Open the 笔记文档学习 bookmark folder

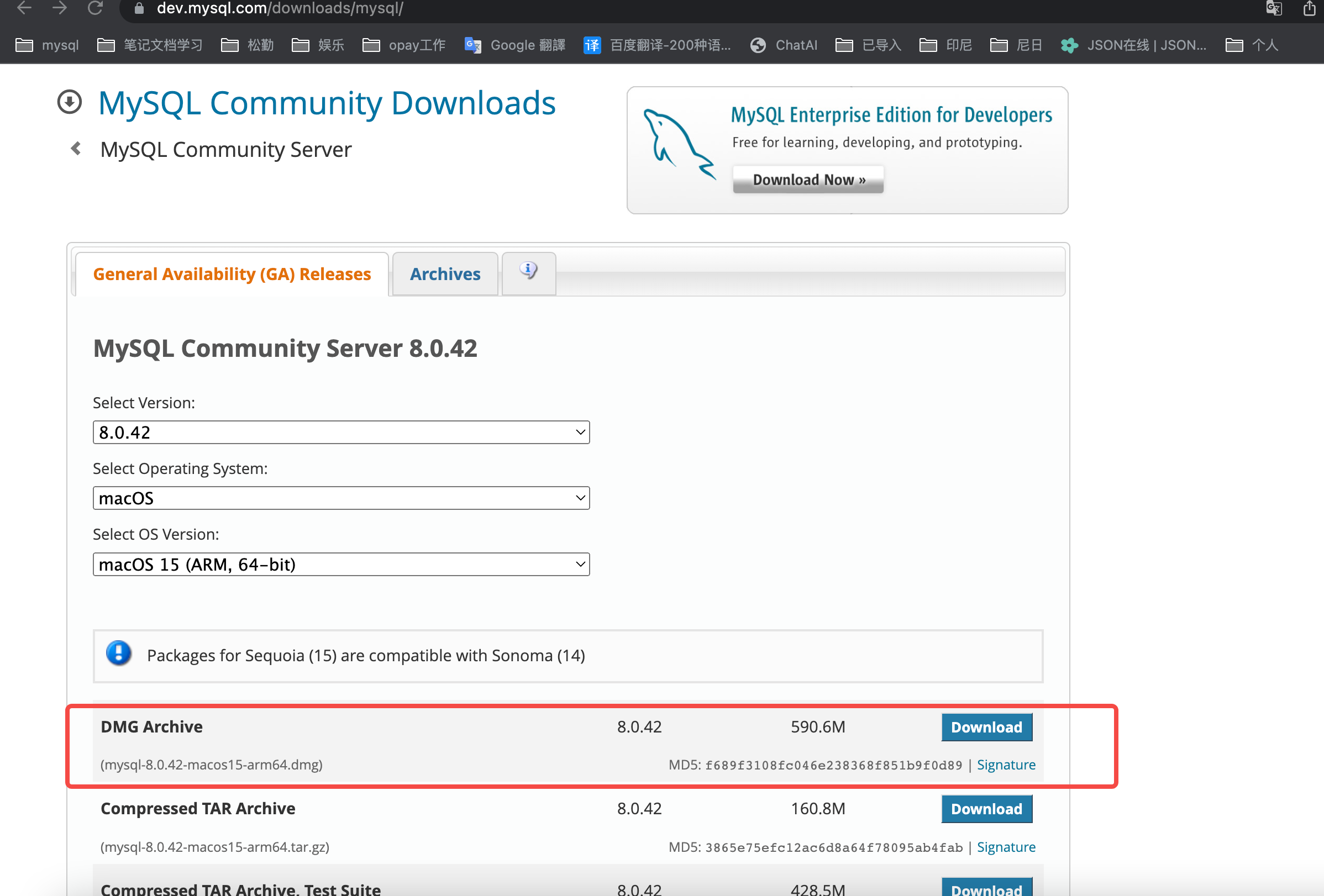(x=150, y=45)
